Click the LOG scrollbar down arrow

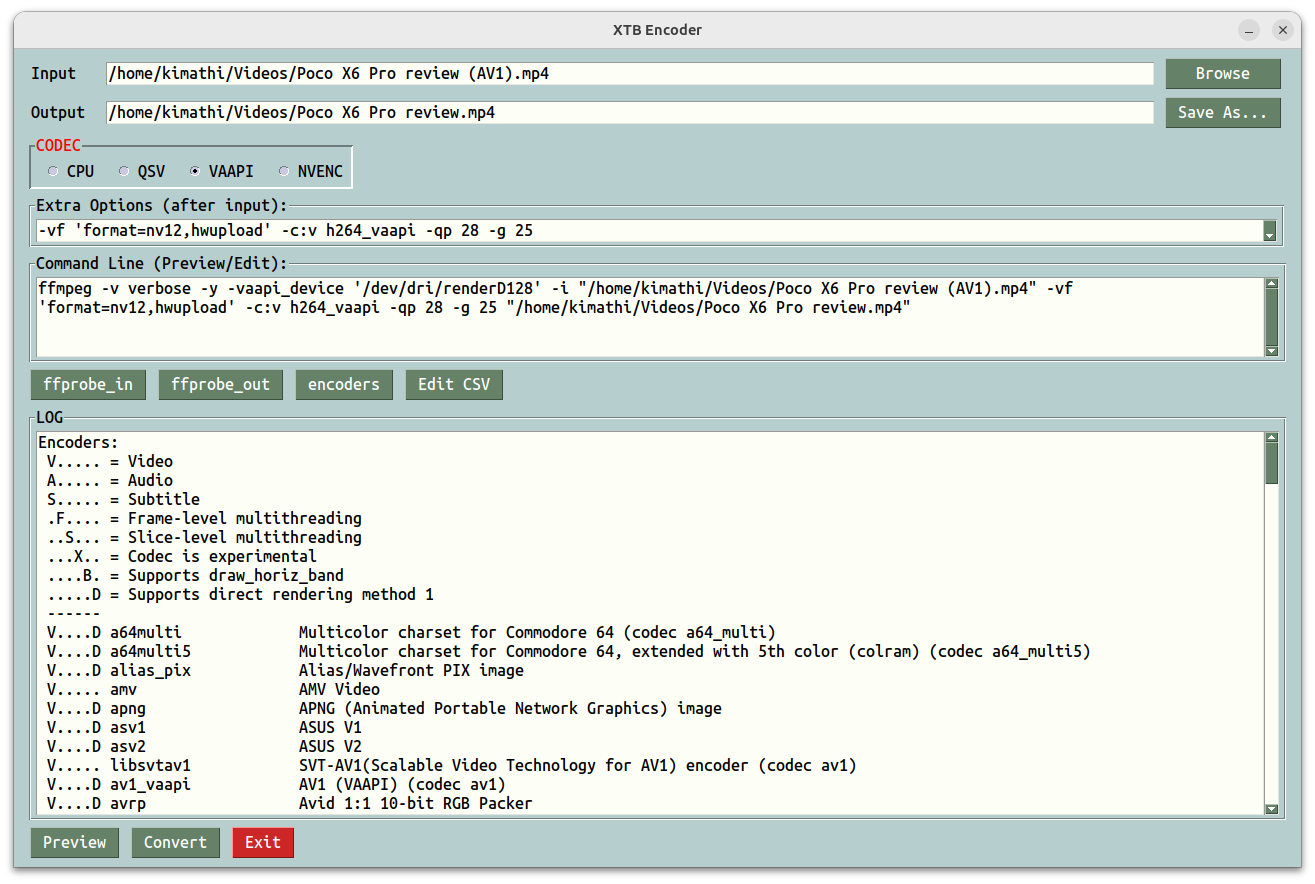[x=1272, y=810]
